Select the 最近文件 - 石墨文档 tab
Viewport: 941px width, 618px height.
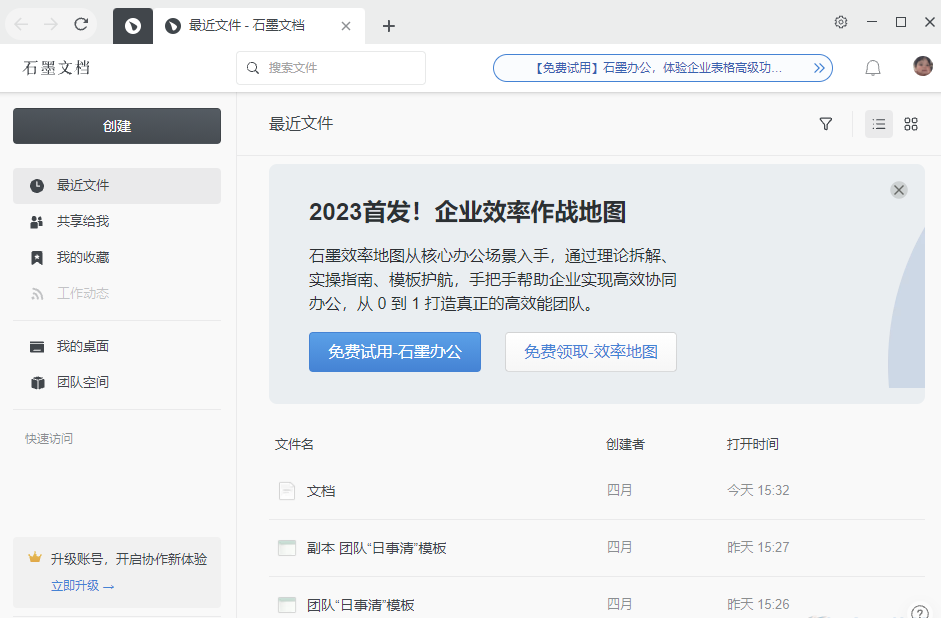(x=259, y=26)
